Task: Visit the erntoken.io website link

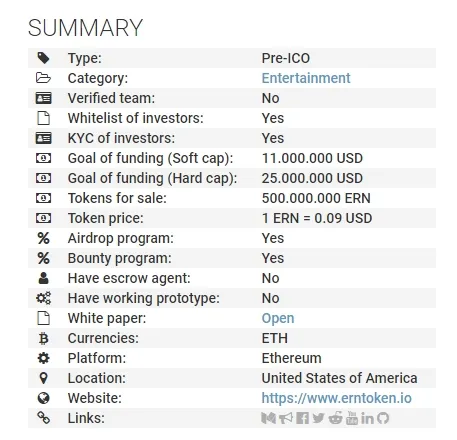Action: pyautogui.click(x=337, y=398)
